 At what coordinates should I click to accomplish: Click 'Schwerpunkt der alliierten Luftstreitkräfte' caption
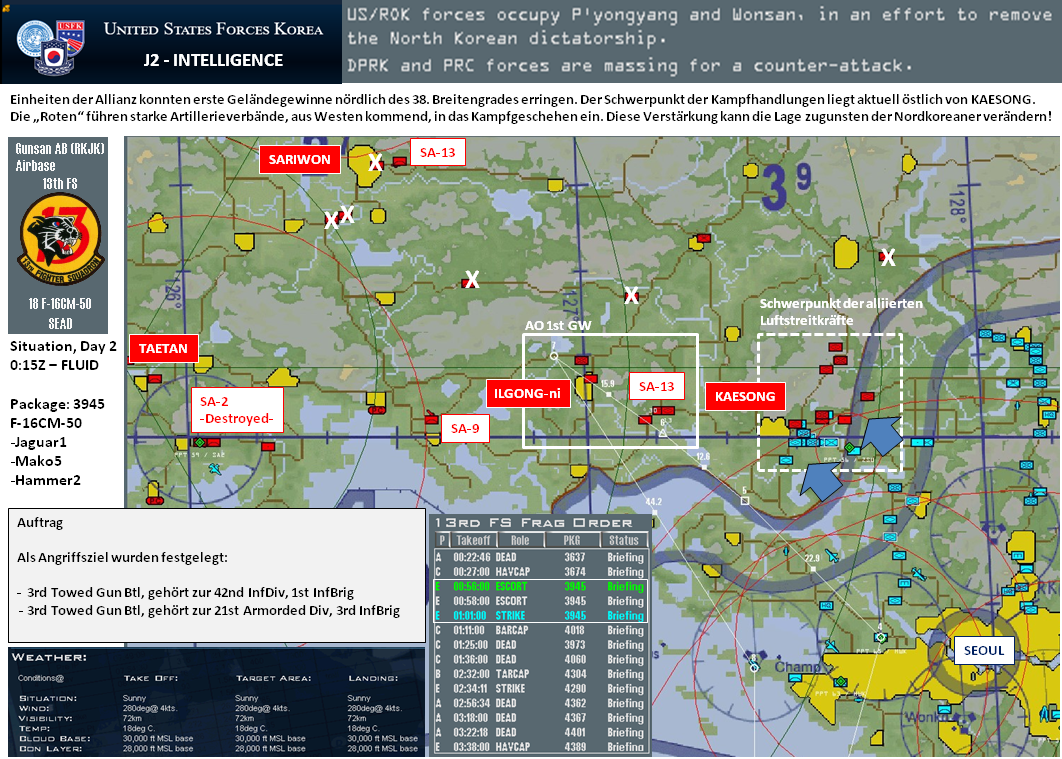pyautogui.click(x=841, y=311)
